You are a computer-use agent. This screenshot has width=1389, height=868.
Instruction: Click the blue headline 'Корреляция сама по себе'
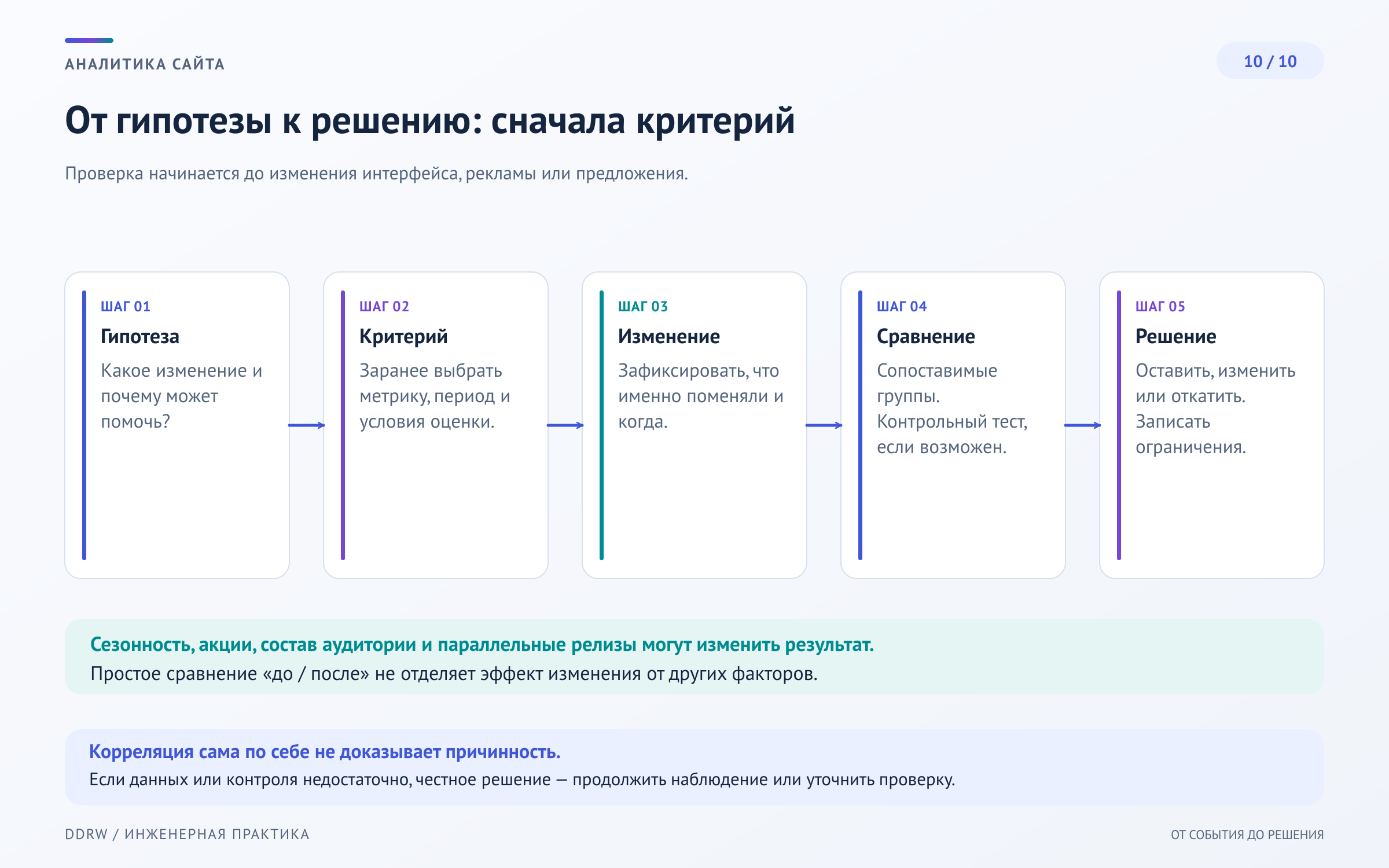[x=325, y=752]
